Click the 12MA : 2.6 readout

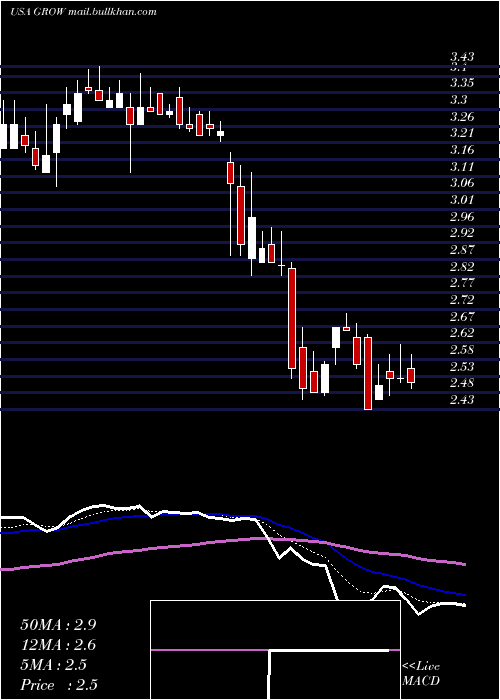(58, 645)
